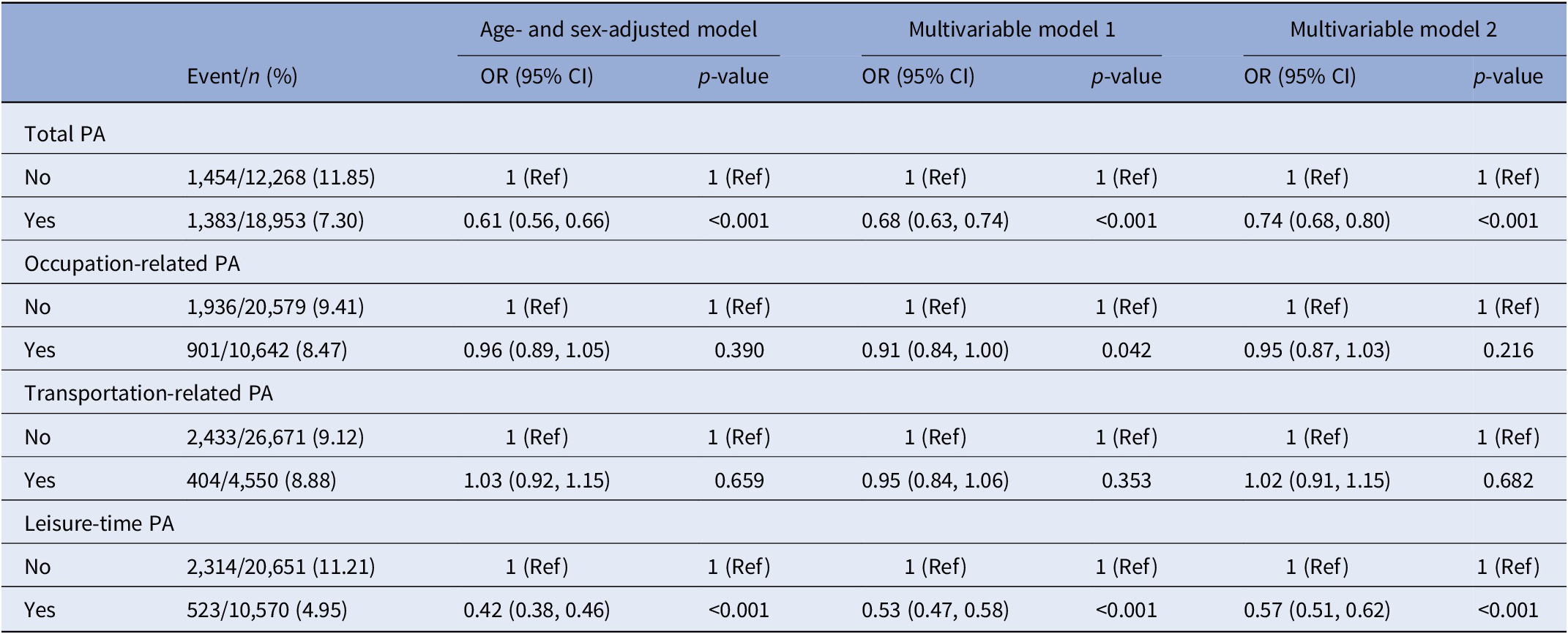Click the 0.042 p-value cell
Image resolution: width=1568 pixels, height=634 pixels.
pyautogui.click(x=1126, y=350)
